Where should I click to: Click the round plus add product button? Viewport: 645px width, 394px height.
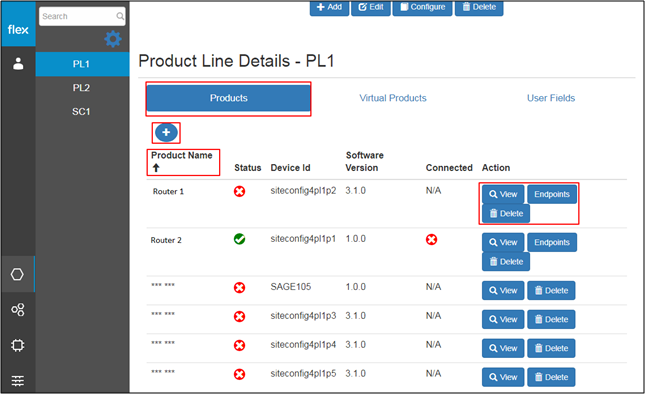tap(166, 132)
